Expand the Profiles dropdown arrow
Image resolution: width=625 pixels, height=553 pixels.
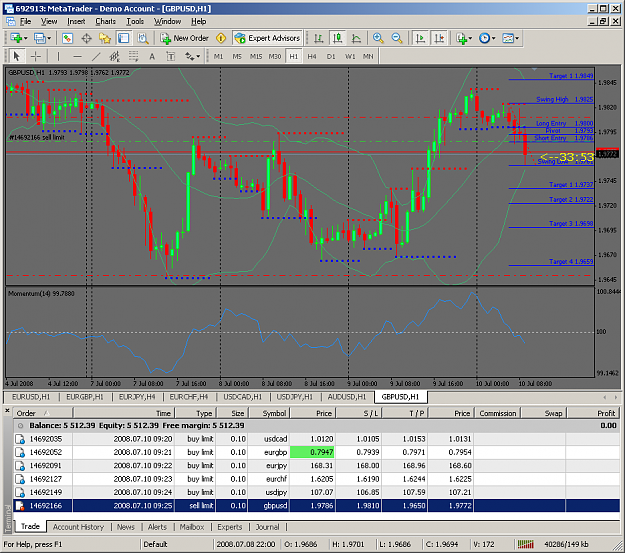(x=49, y=39)
